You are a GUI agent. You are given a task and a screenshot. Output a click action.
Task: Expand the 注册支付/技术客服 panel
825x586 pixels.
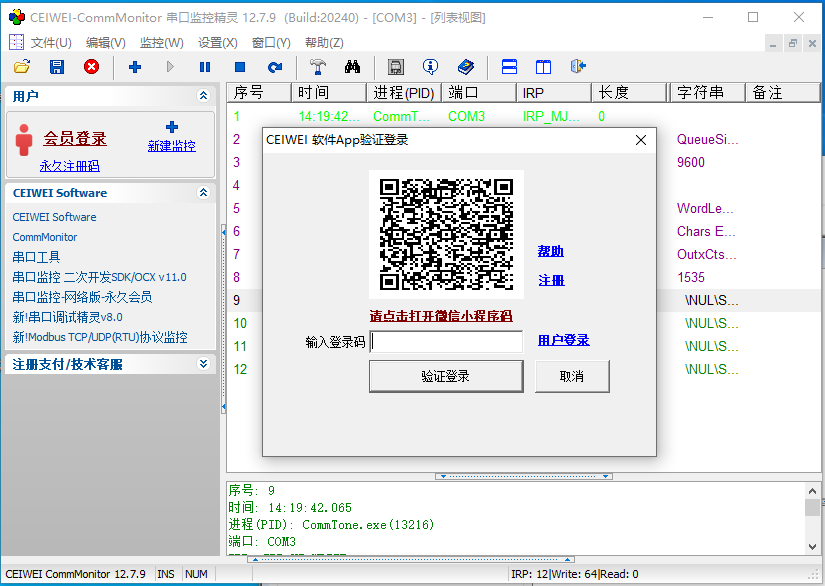(203, 363)
